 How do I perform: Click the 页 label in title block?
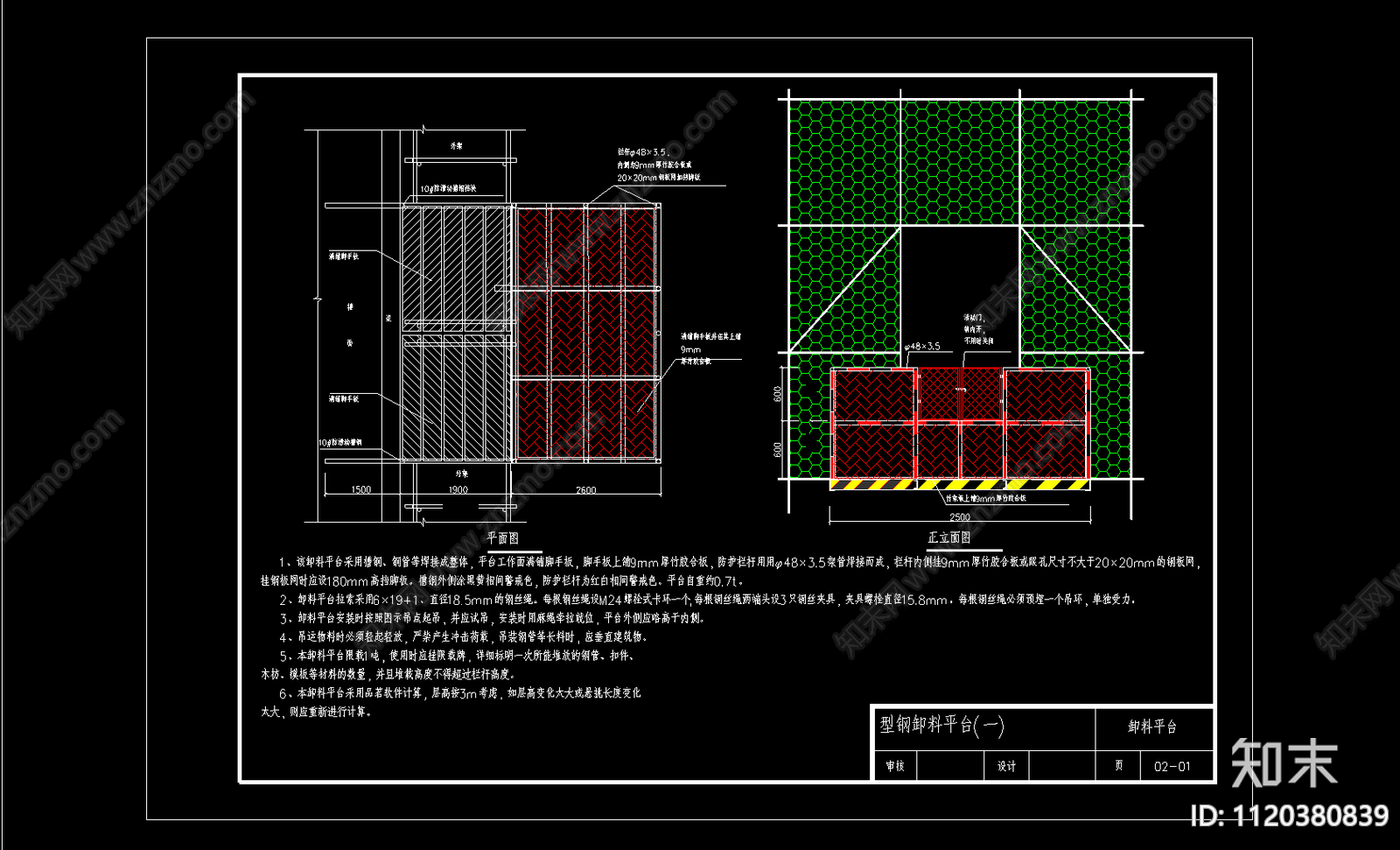point(1119,765)
